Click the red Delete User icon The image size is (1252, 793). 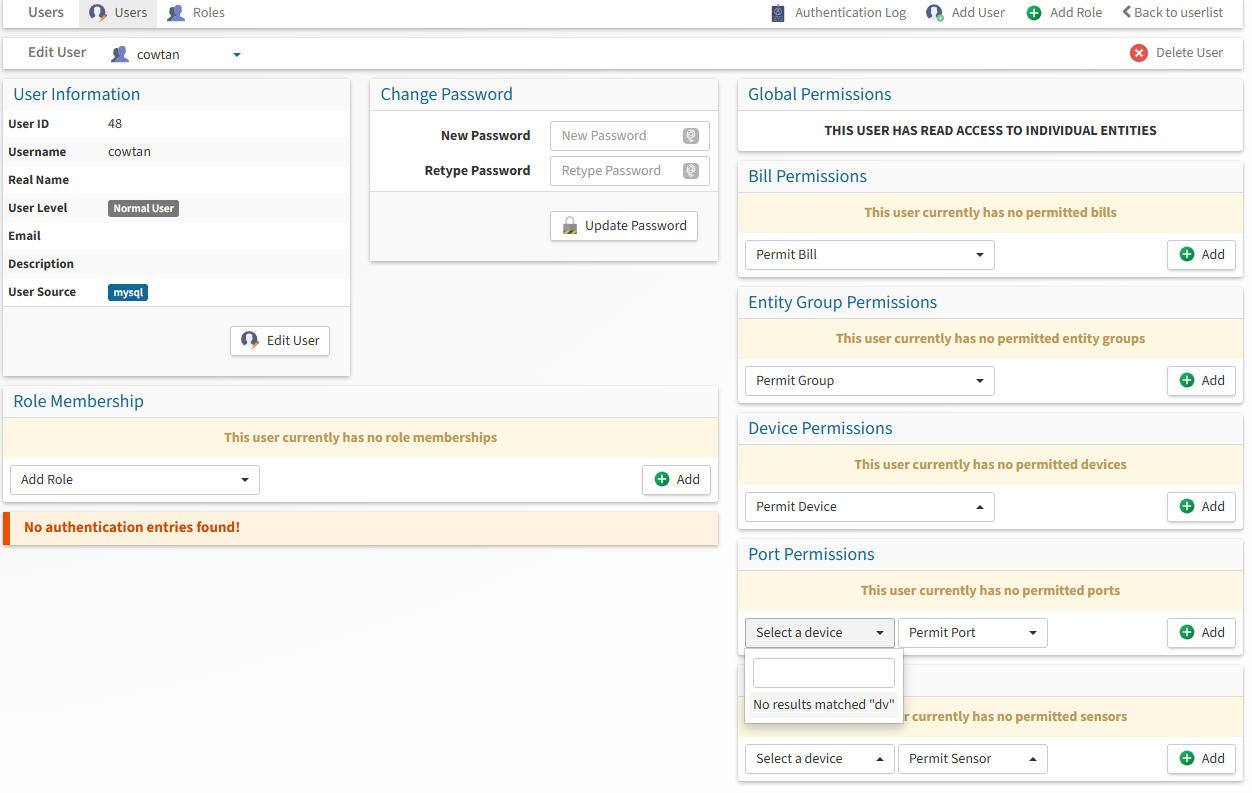(1138, 53)
